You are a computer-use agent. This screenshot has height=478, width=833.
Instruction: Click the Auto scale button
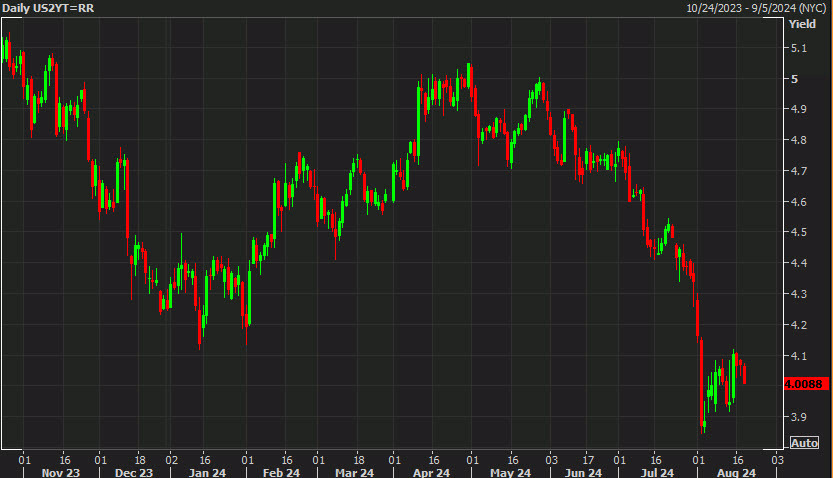pos(804,443)
